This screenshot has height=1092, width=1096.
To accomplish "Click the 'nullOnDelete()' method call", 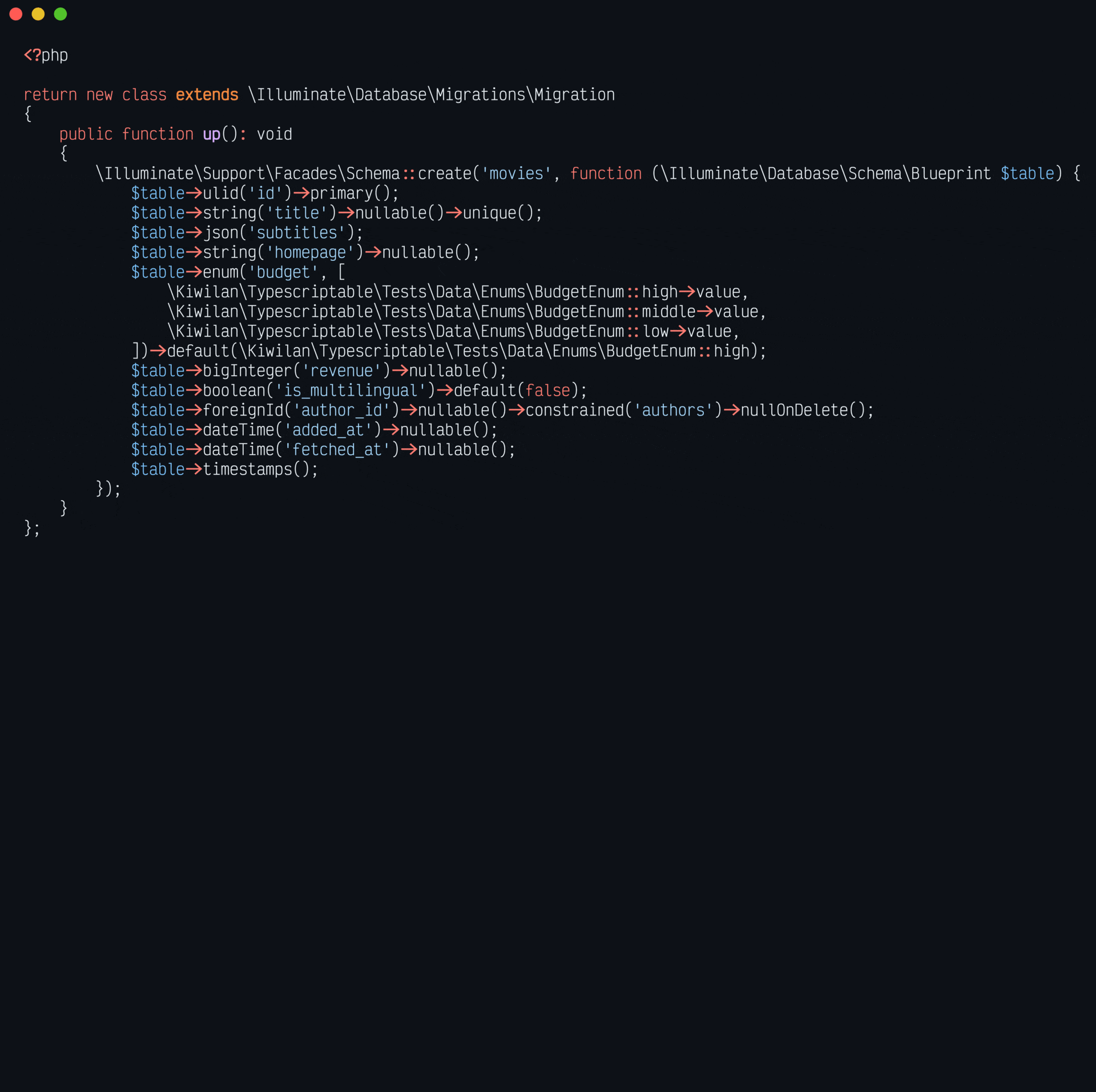I will pos(804,410).
